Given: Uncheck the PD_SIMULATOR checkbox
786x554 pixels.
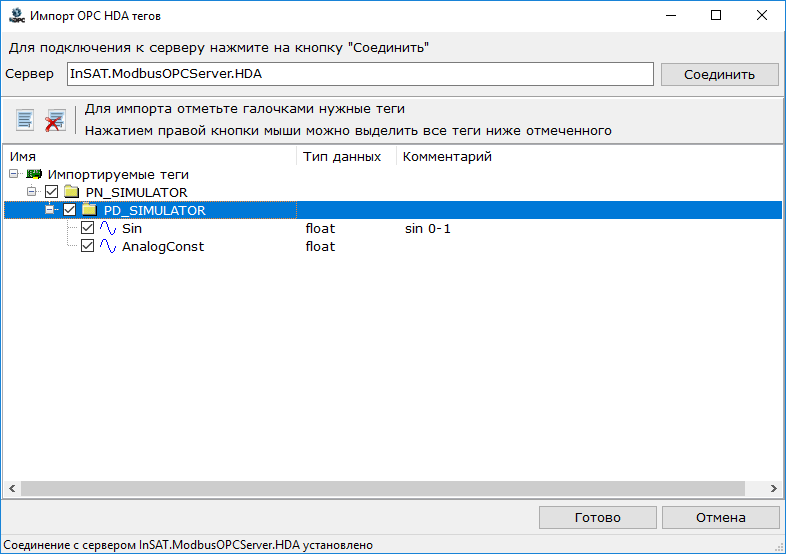Looking at the screenshot, I should click(x=70, y=210).
